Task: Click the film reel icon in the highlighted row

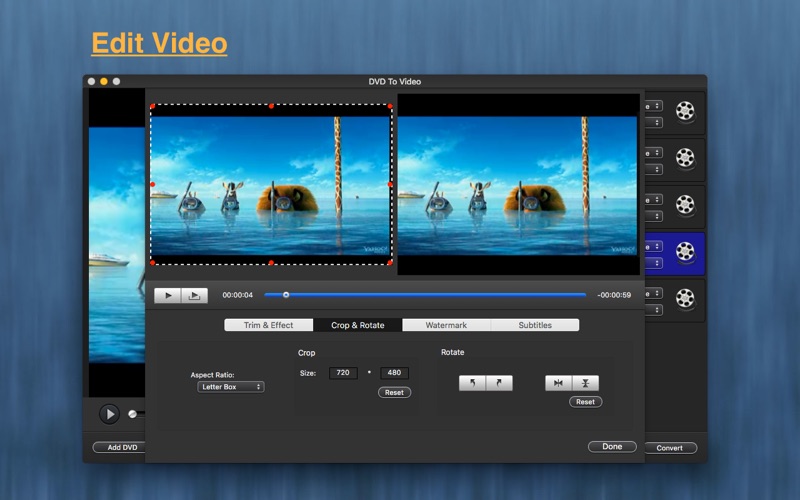Action: tap(685, 251)
